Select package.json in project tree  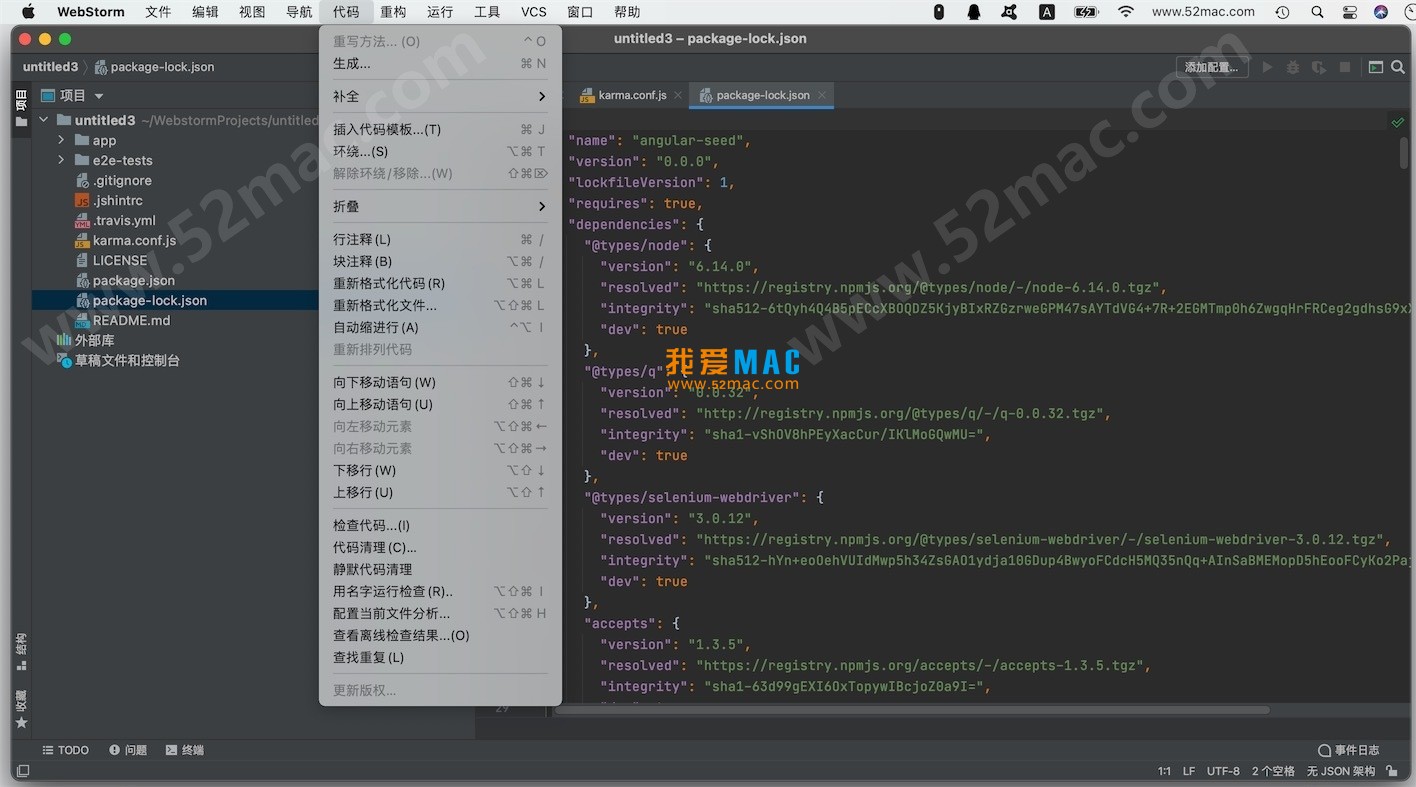(133, 280)
